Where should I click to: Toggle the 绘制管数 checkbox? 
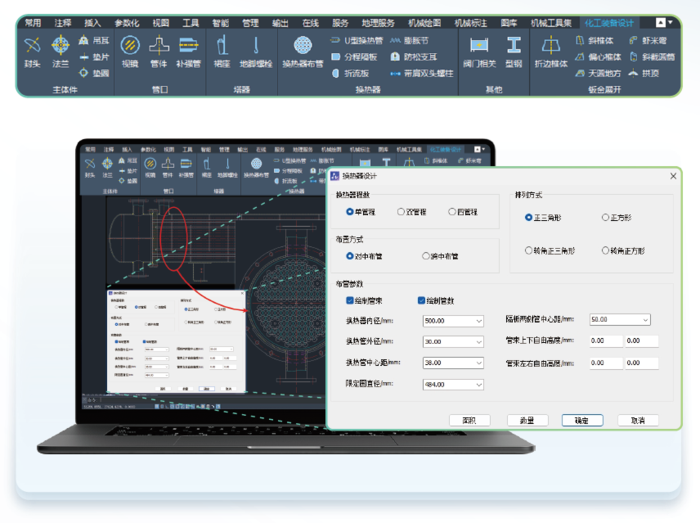point(421,300)
